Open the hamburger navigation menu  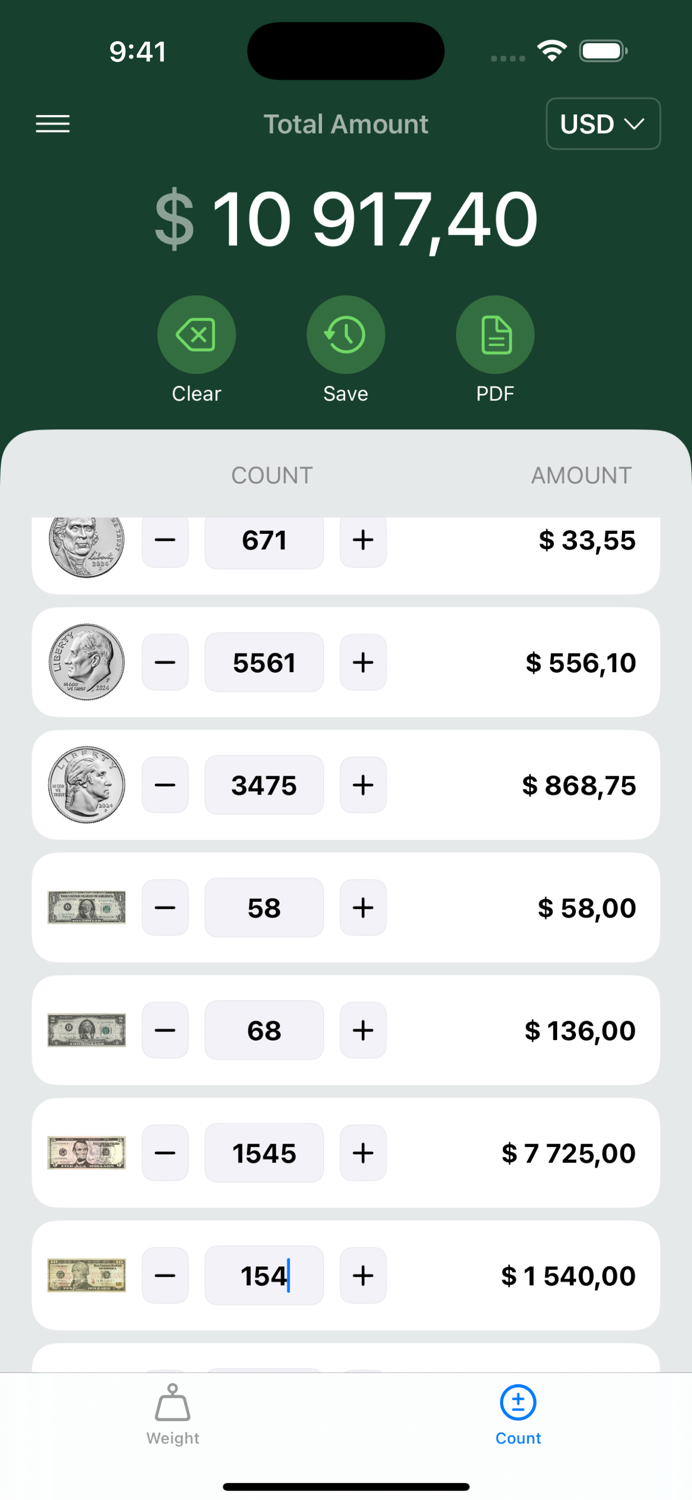coord(52,123)
